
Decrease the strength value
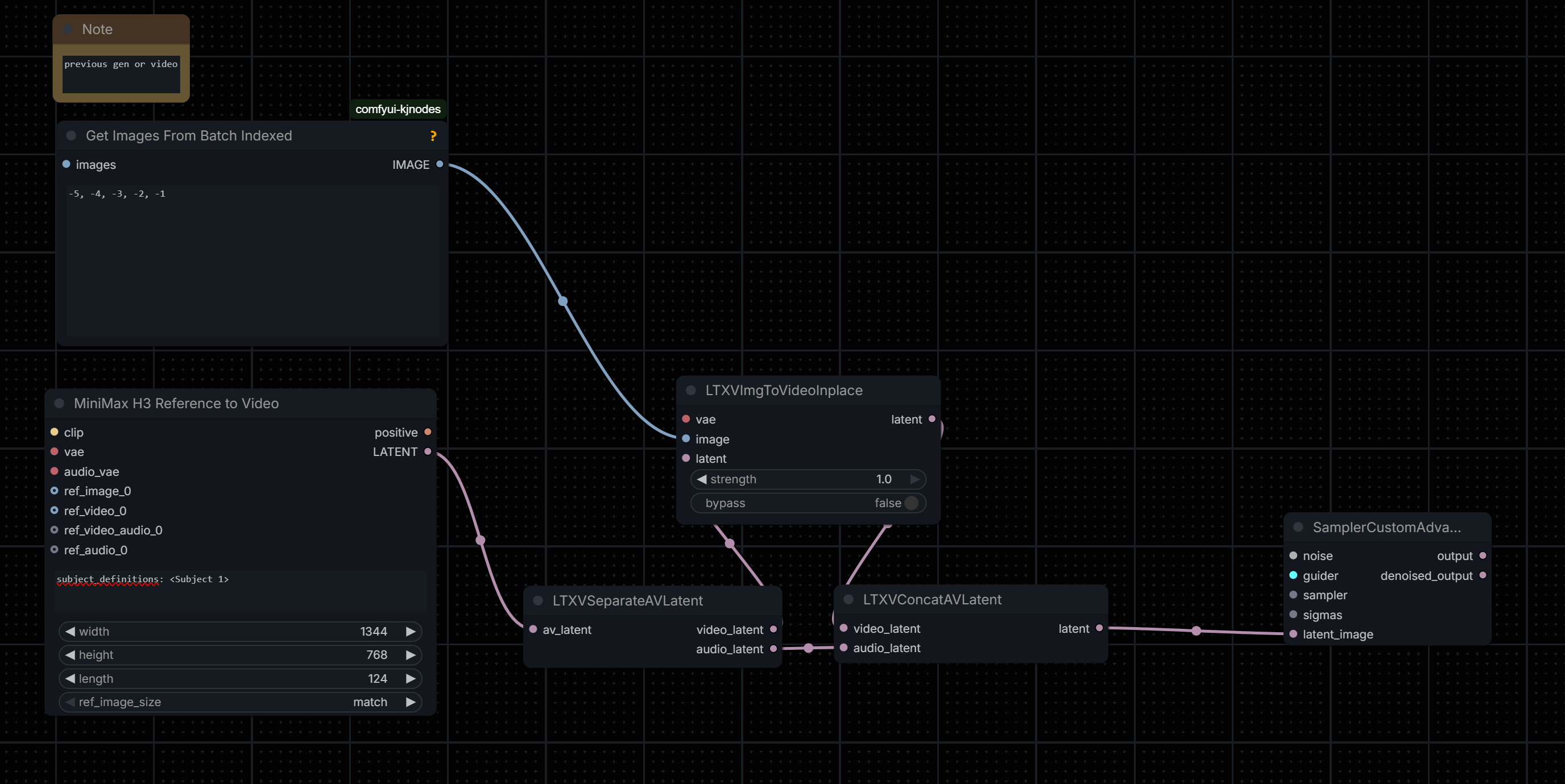(x=702, y=479)
